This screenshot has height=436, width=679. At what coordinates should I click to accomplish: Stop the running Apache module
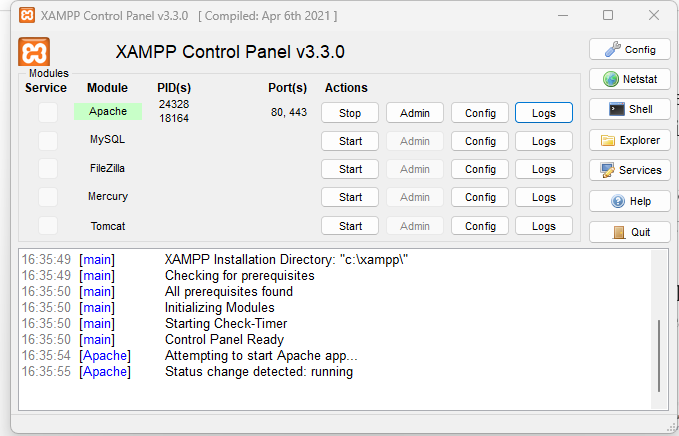coord(350,113)
